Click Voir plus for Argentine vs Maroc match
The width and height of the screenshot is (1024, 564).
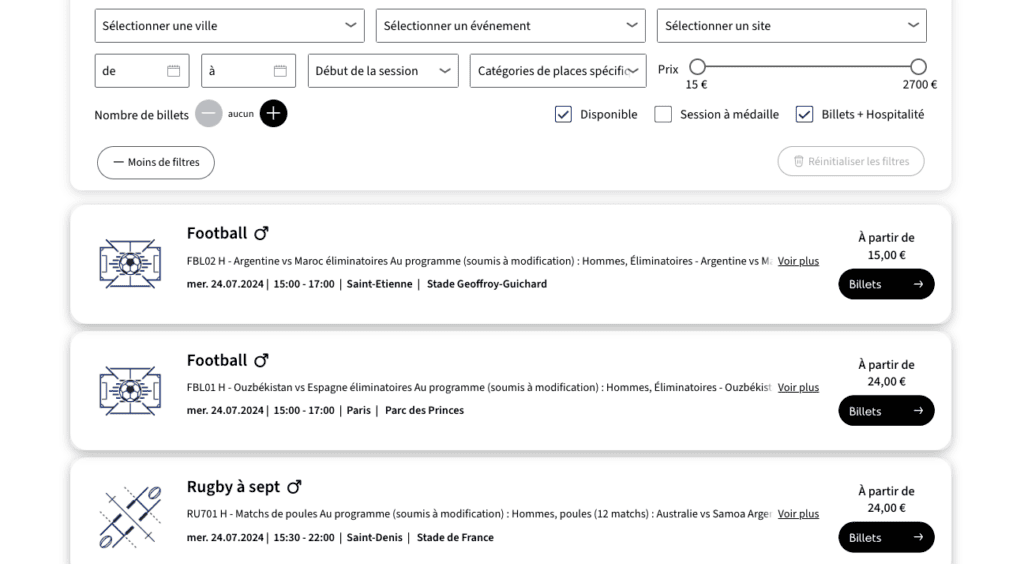click(798, 261)
